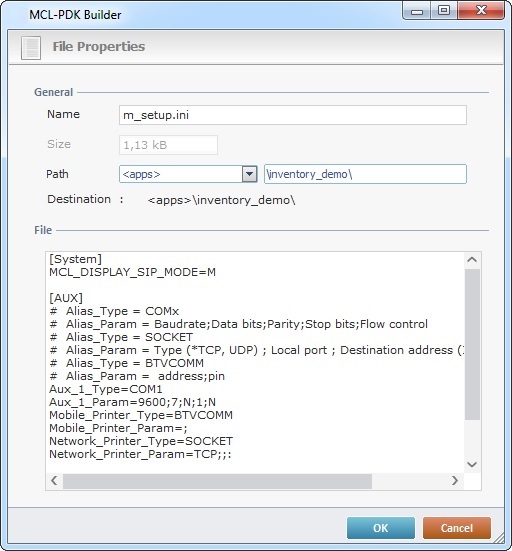
Task: Click the horizontal scrollbar thumb
Action: click(217, 481)
